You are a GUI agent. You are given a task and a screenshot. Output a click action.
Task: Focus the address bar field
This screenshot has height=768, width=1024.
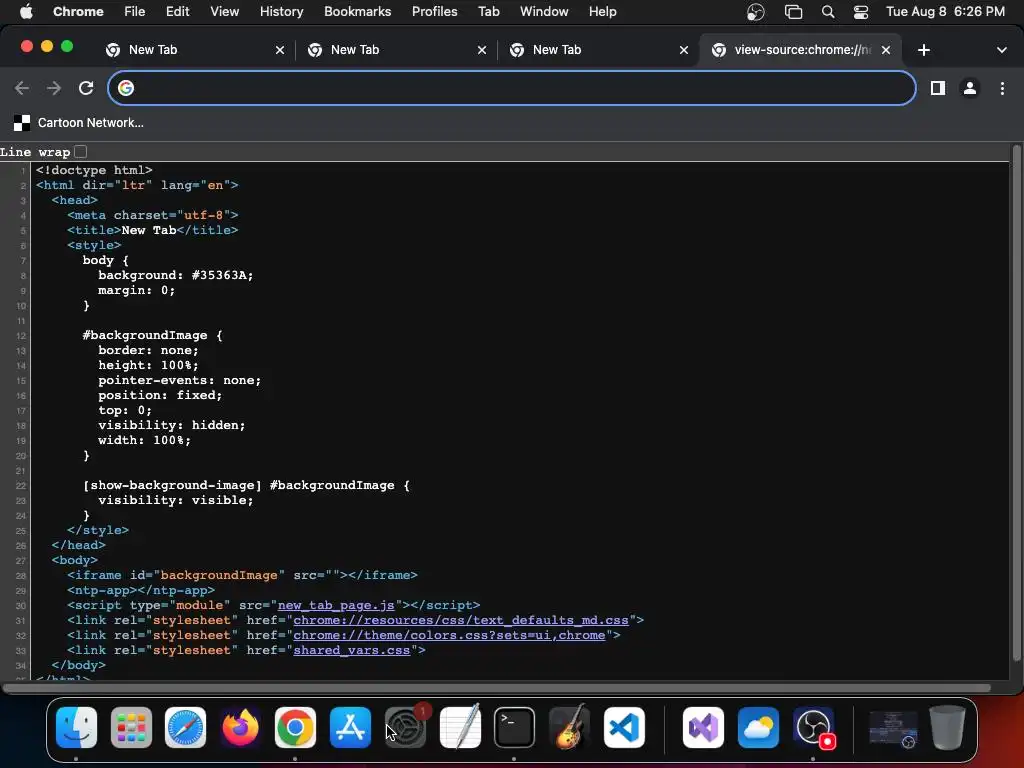pyautogui.click(x=511, y=88)
